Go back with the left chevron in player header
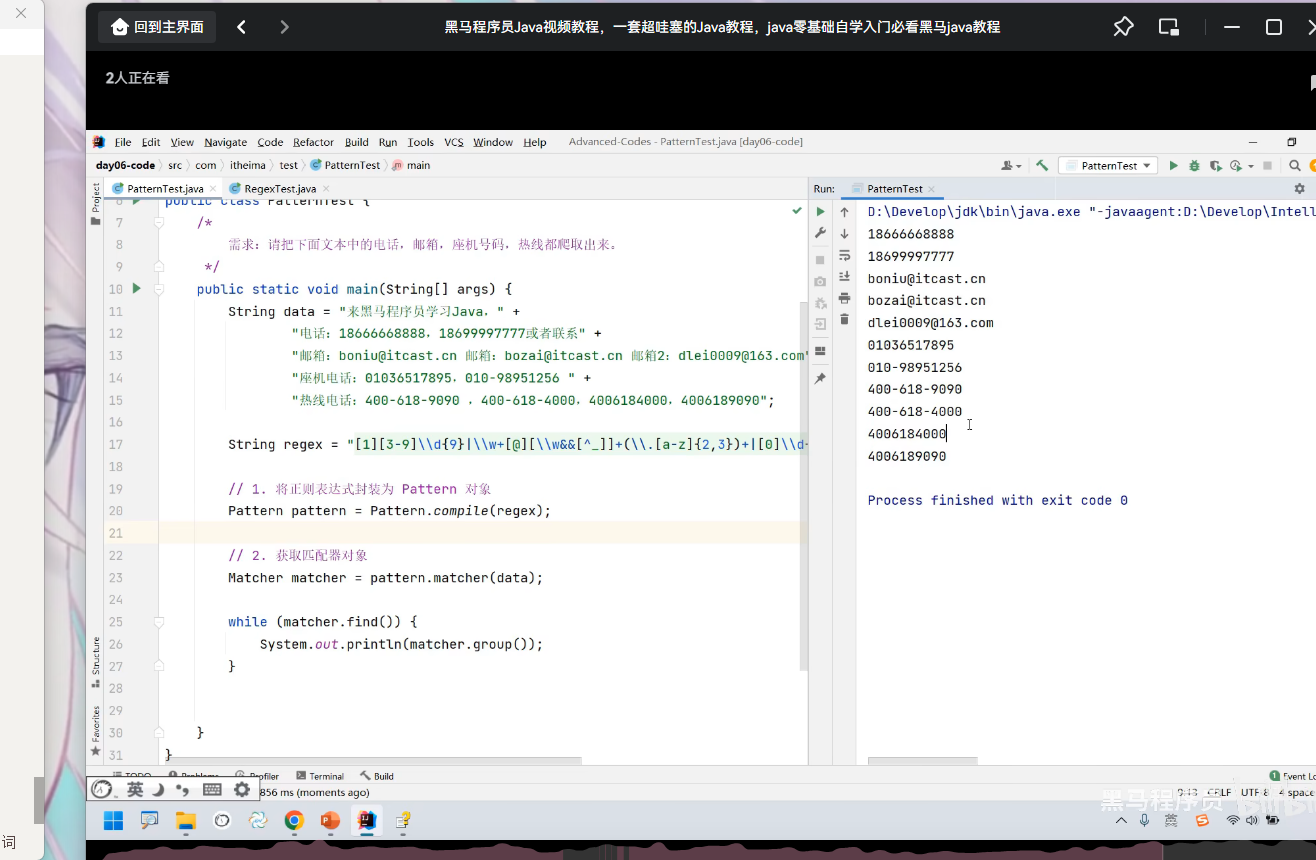The width and height of the screenshot is (1316, 860). [x=242, y=27]
